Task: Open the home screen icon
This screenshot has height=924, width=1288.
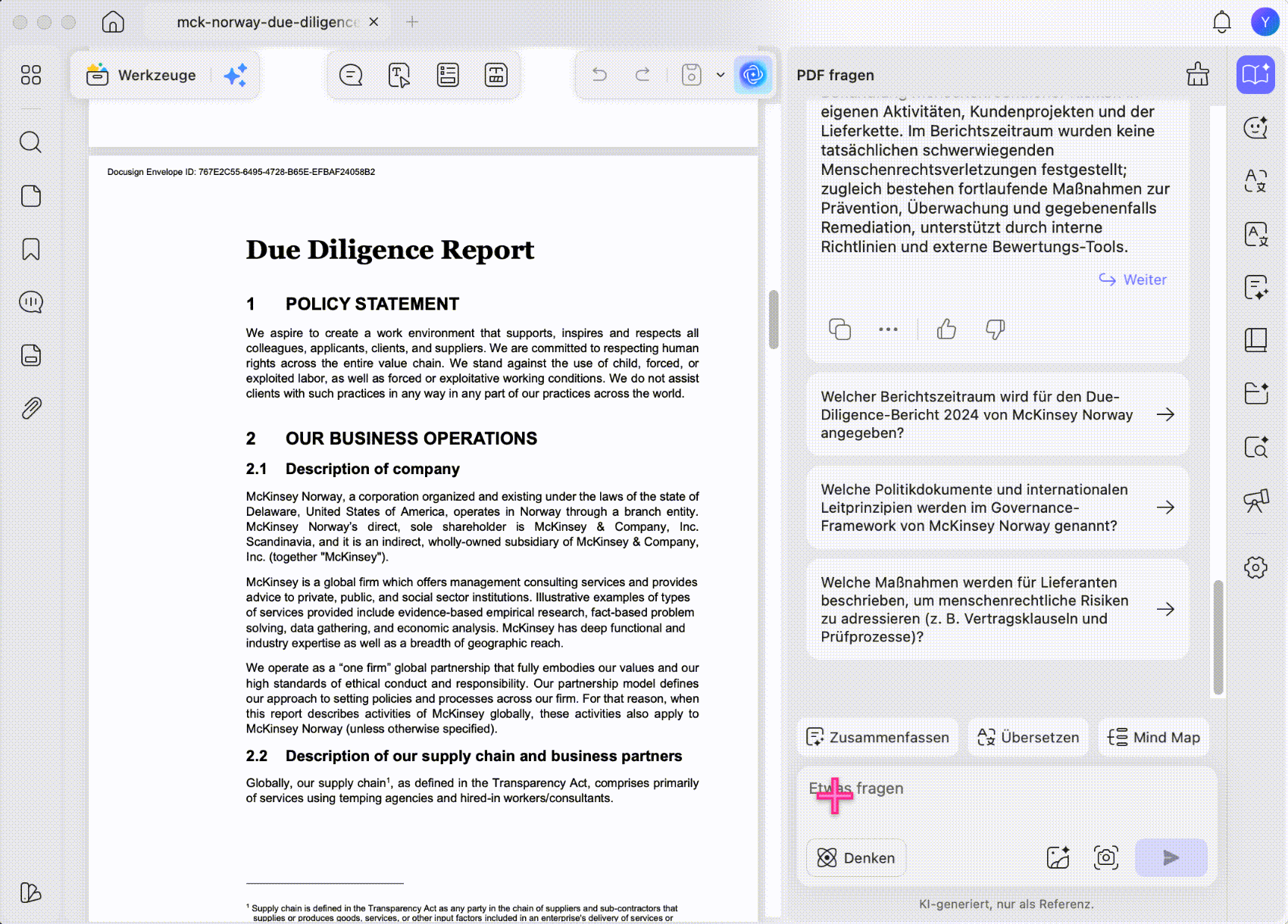Action: coord(113,22)
